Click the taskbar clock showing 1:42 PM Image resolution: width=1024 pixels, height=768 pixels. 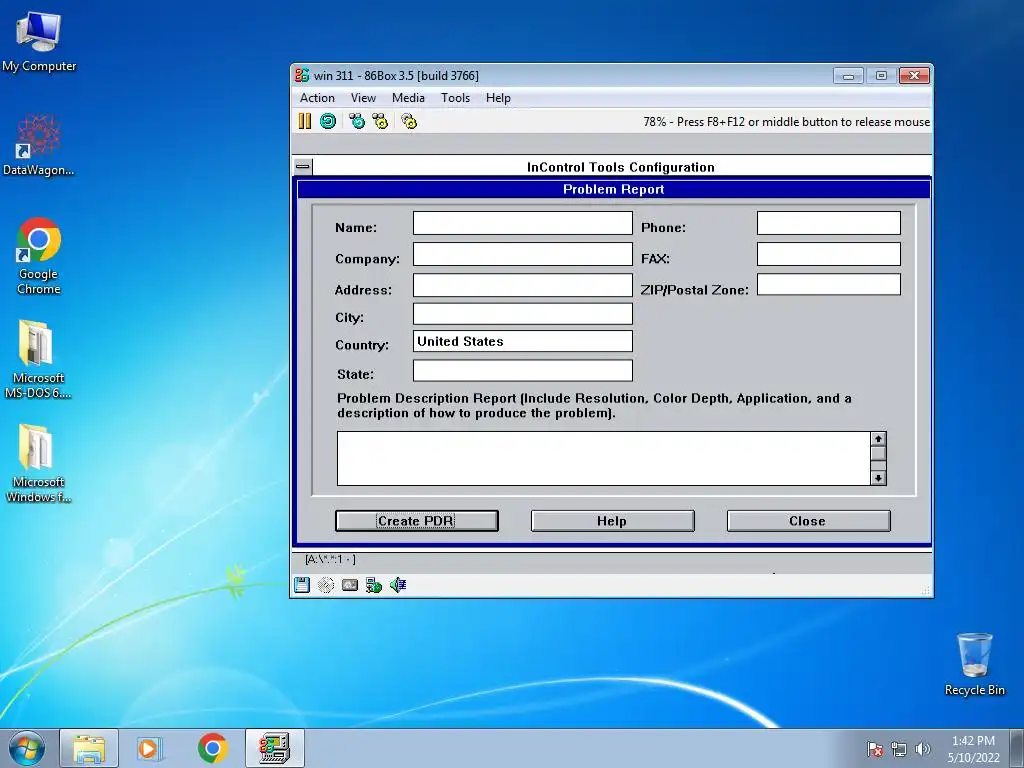(x=973, y=748)
